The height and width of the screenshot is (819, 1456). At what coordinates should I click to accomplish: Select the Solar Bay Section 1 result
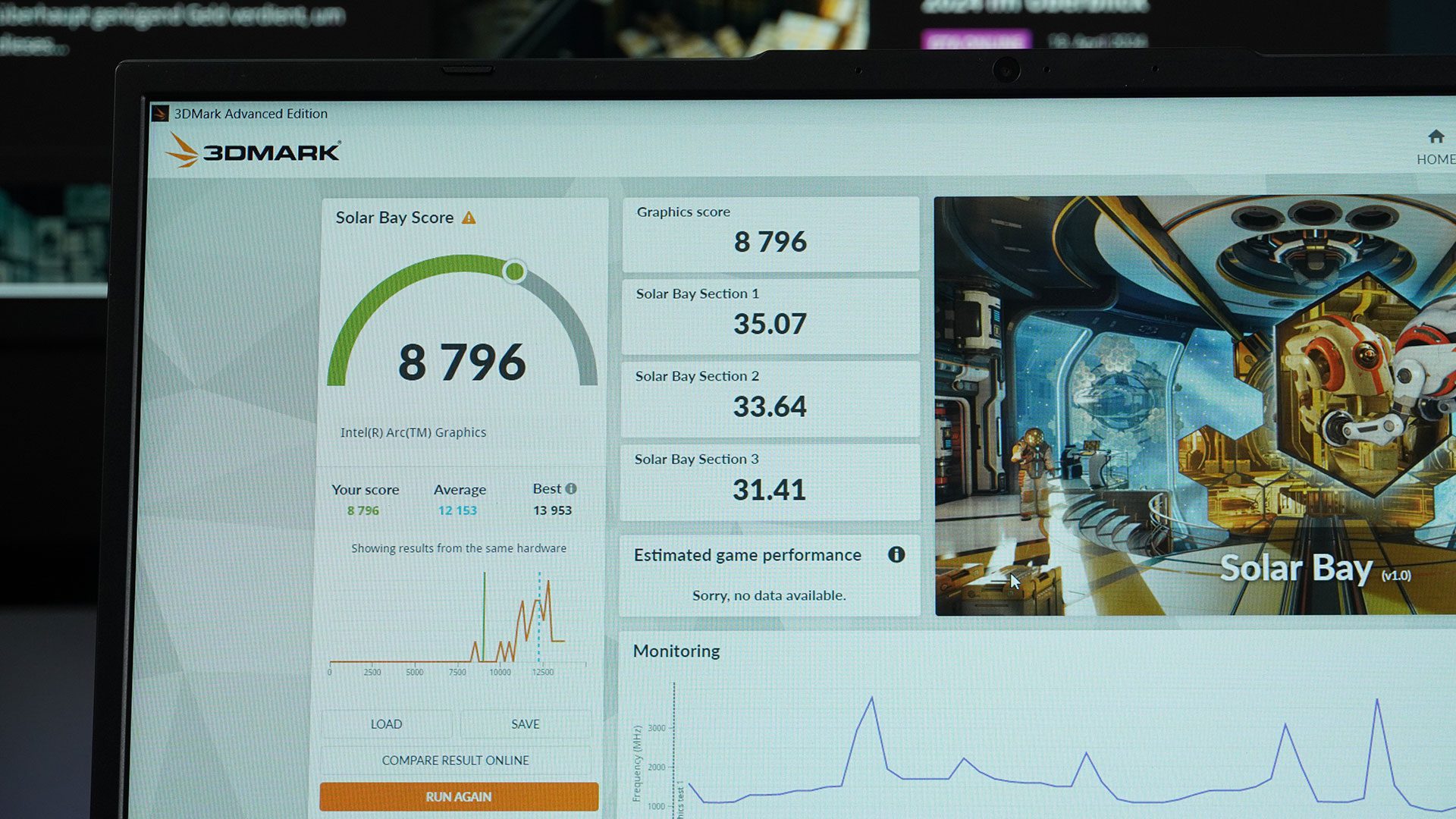tap(770, 315)
